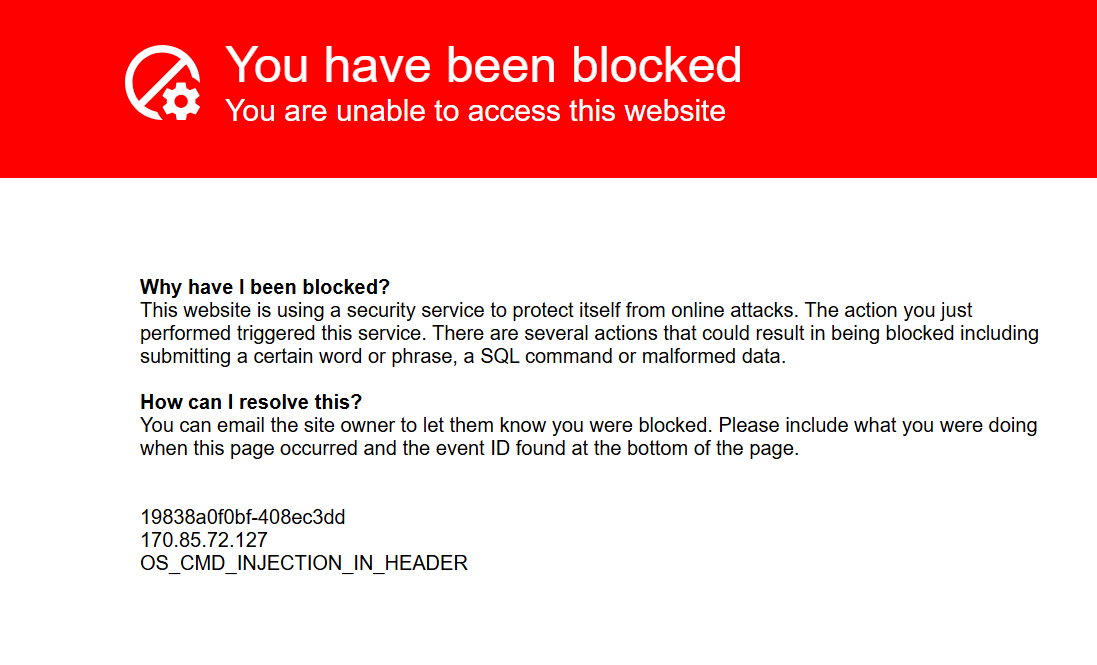Click the OS_CMD_INJECTION_IN_HEADER text
Screen dimensions: 1097x665
304,564
